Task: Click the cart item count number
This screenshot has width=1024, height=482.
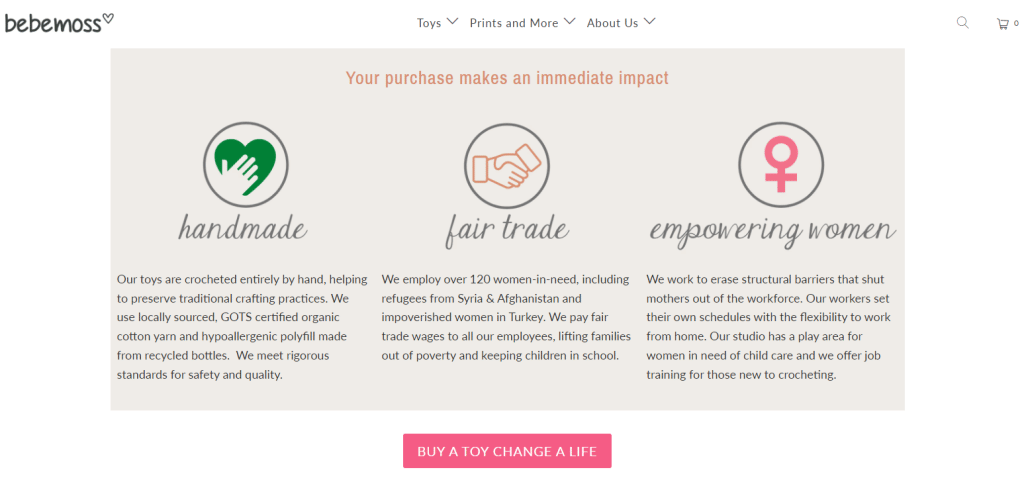Action: 1016,23
